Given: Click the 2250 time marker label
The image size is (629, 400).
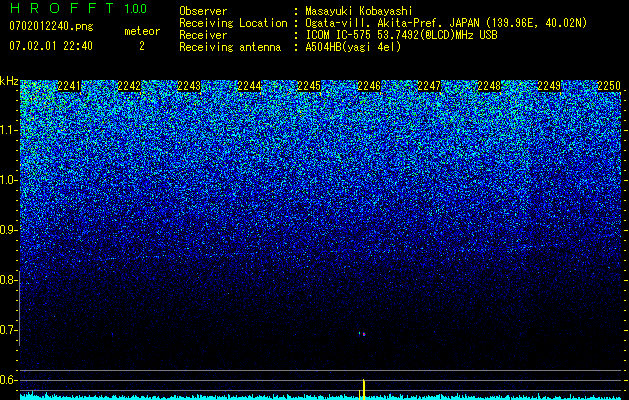Looking at the screenshot, I should click(609, 86).
